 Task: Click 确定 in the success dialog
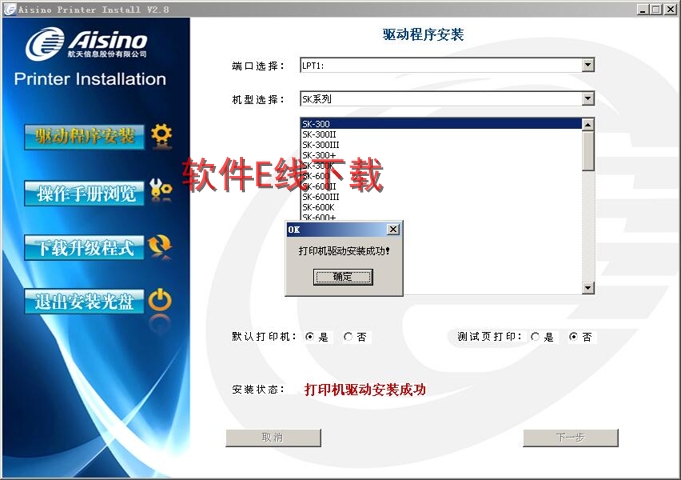pyautogui.click(x=343, y=277)
